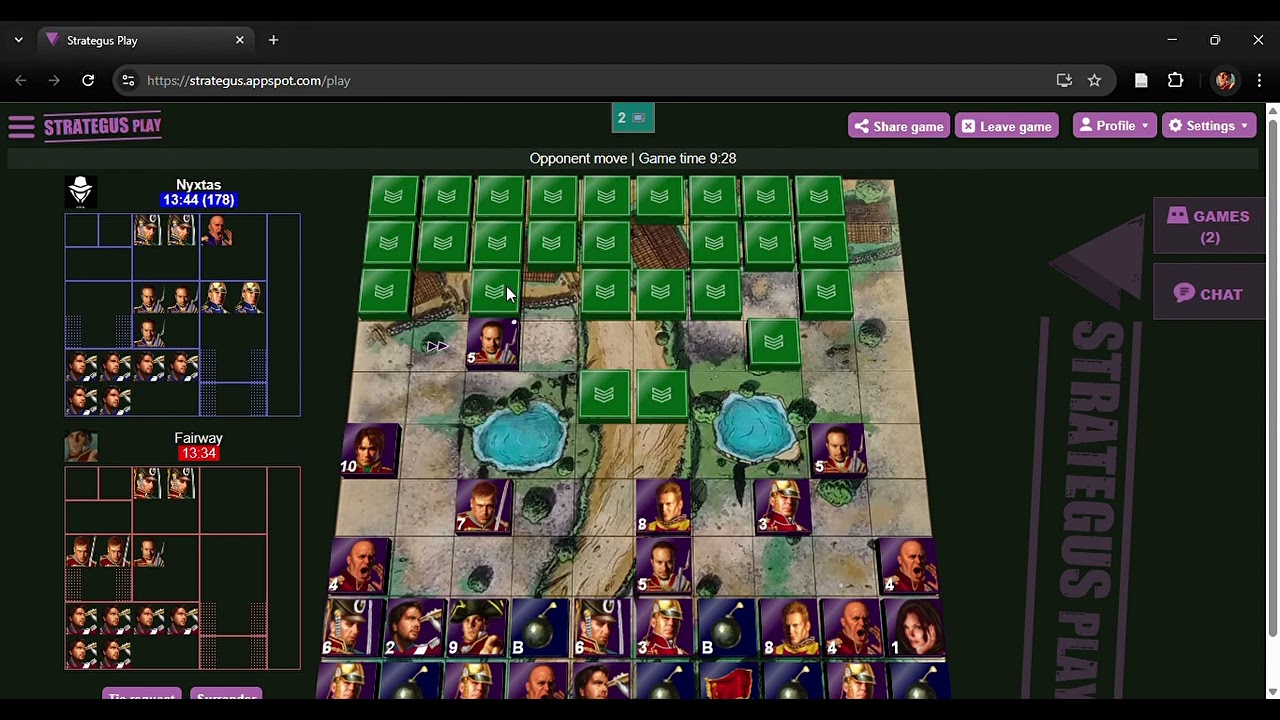Click the Tie request button

coord(141,696)
